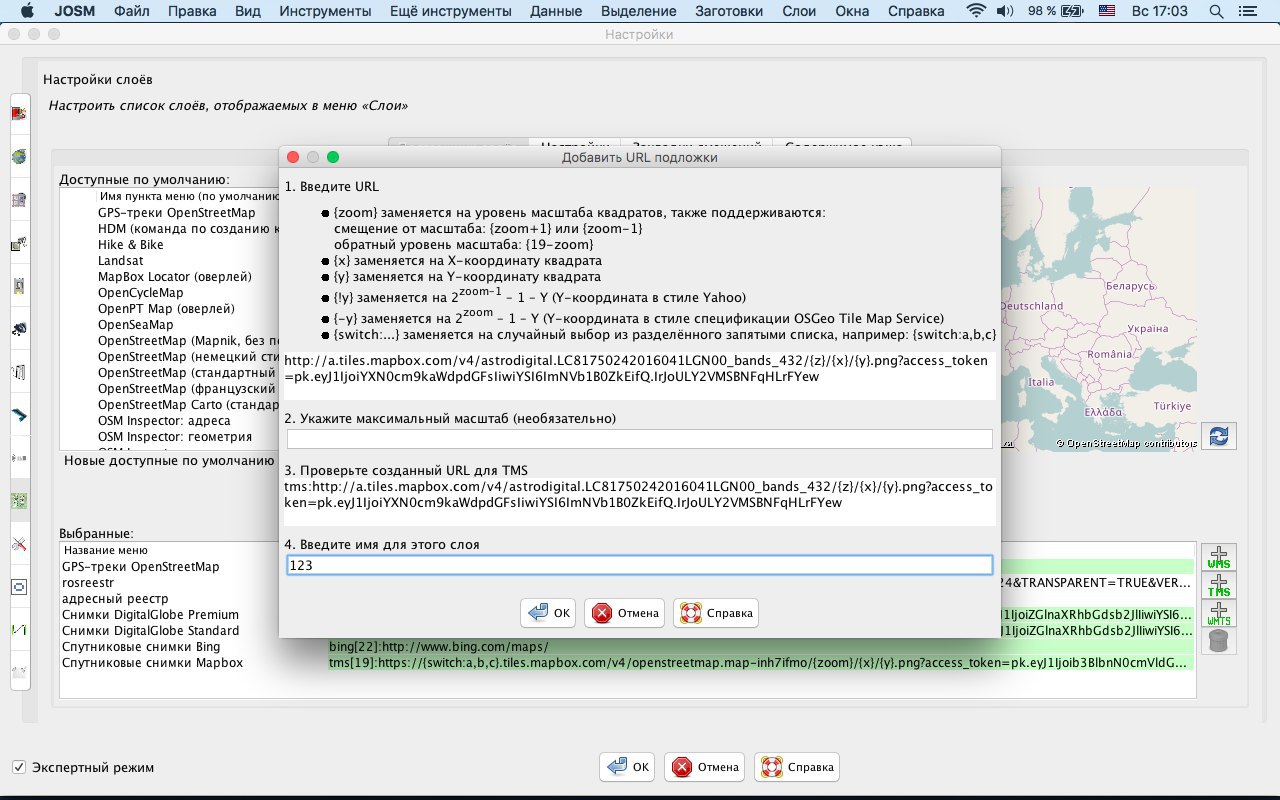Open Spotlight search in menu bar
Image resolution: width=1280 pixels, height=800 pixels.
(x=1216, y=11)
